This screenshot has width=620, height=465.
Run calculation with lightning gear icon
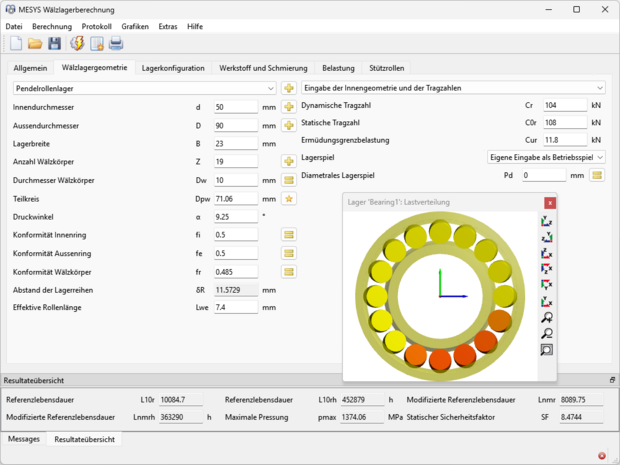pos(77,43)
